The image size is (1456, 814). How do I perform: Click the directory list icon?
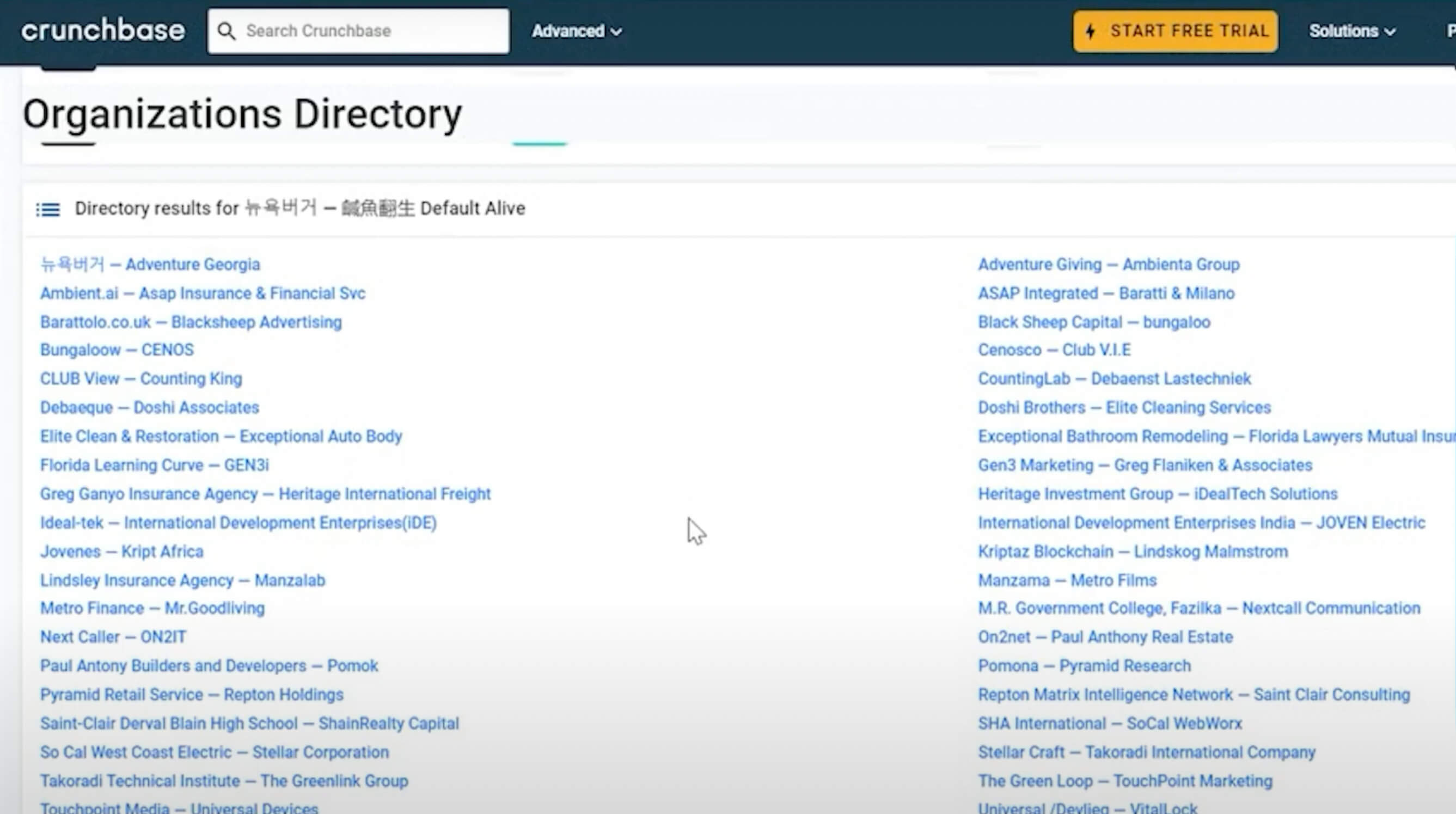[48, 210]
